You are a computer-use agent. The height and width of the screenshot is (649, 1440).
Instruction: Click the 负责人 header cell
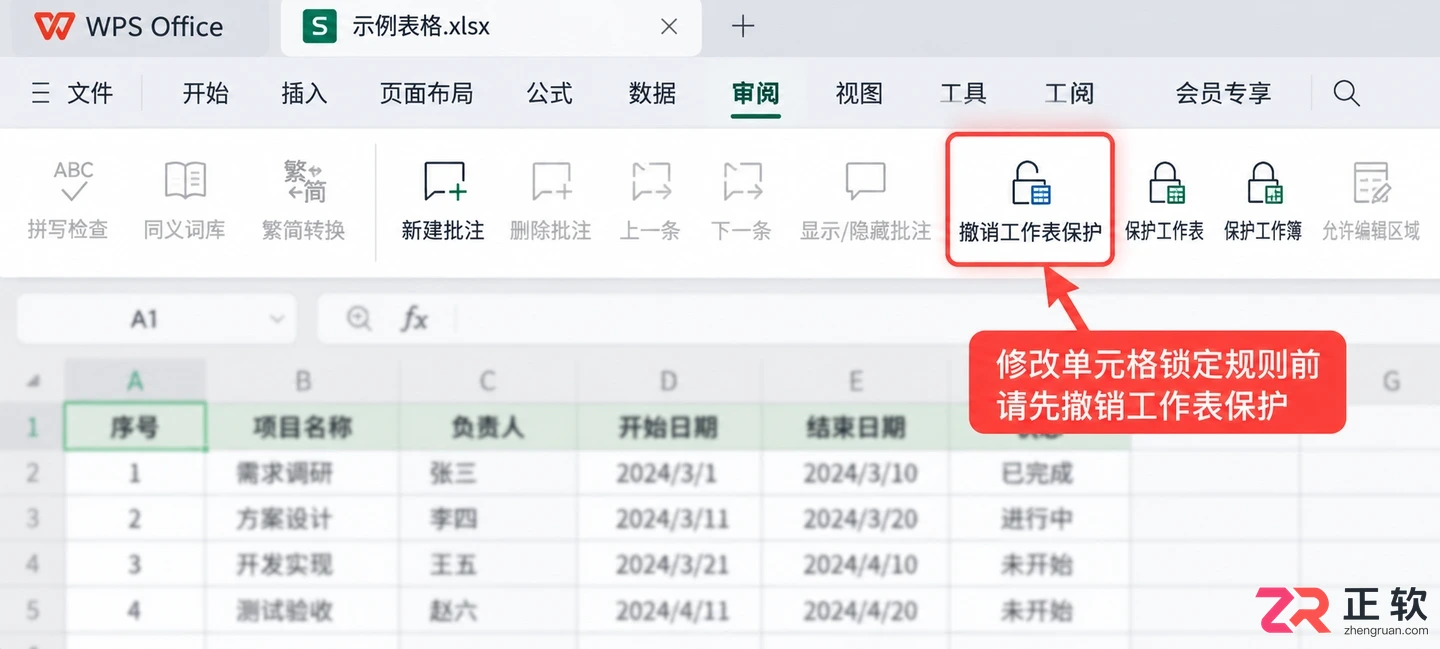[x=487, y=427]
